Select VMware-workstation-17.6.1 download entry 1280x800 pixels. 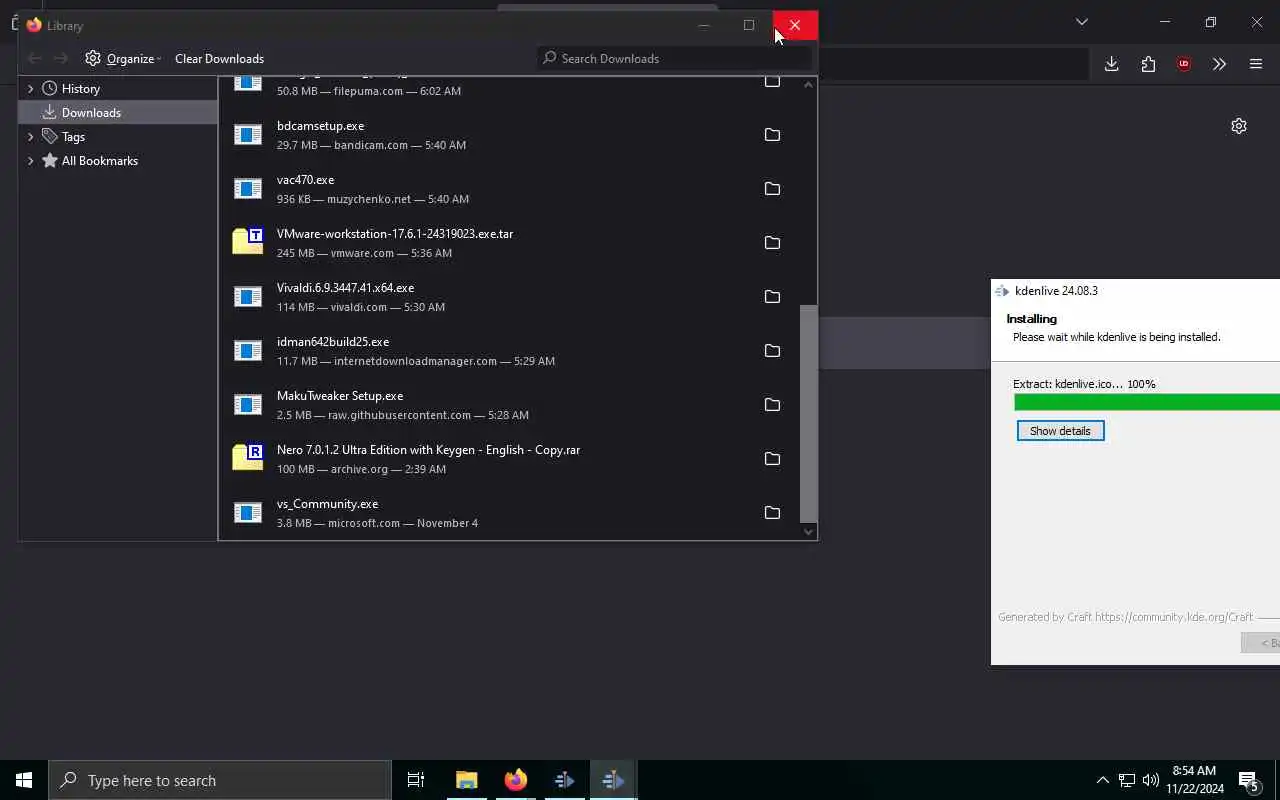click(510, 243)
